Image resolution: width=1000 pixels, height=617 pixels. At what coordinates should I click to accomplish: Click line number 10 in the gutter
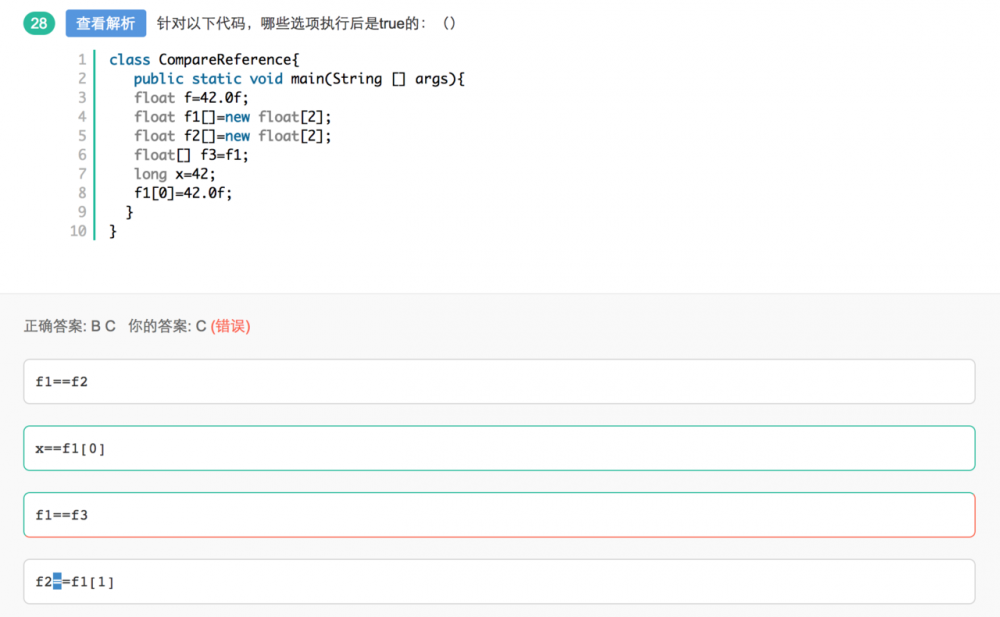(78, 230)
